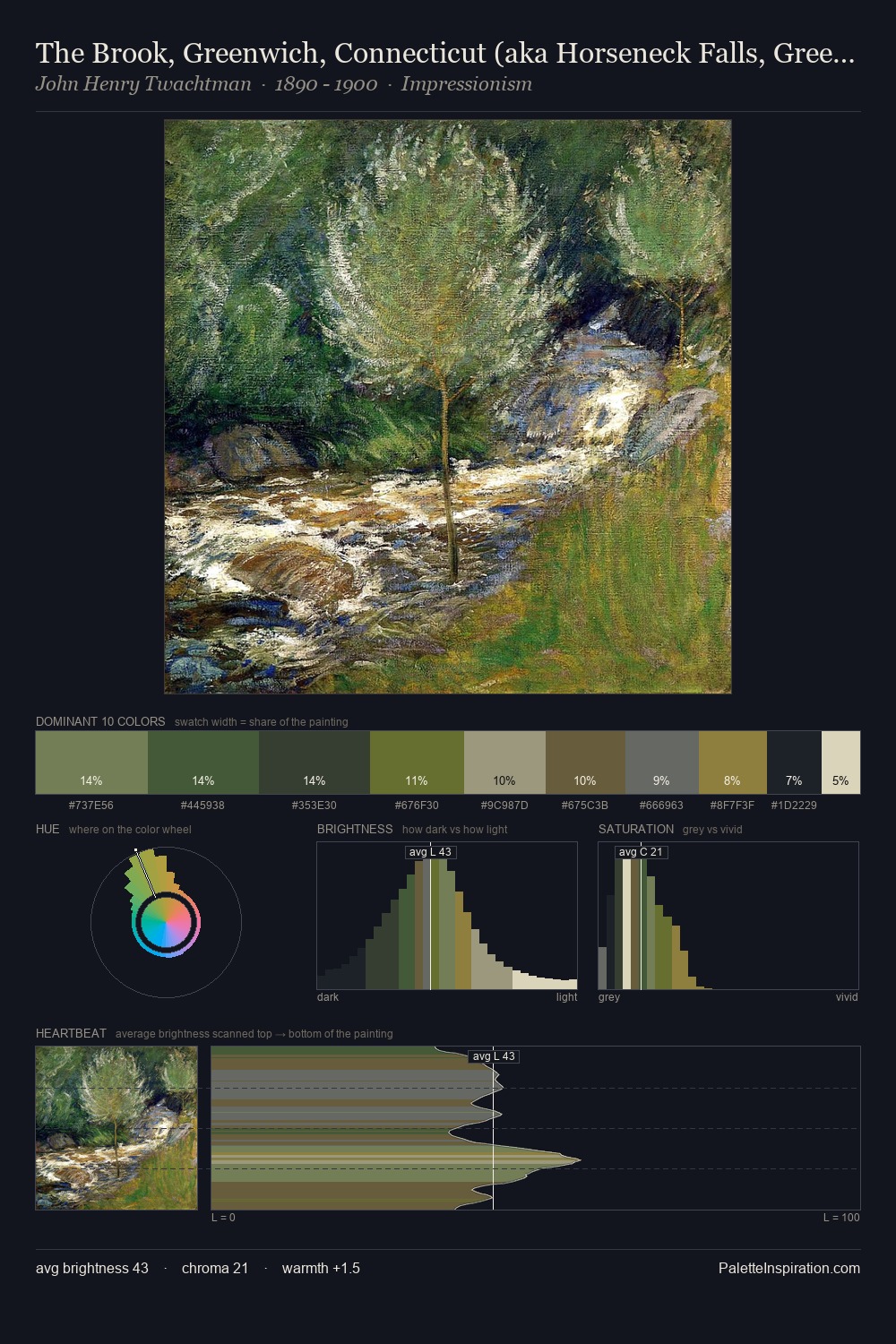Viewport: 896px width, 1344px height.
Task: Click the 'L = 100' axis label
Action: coord(841,1218)
